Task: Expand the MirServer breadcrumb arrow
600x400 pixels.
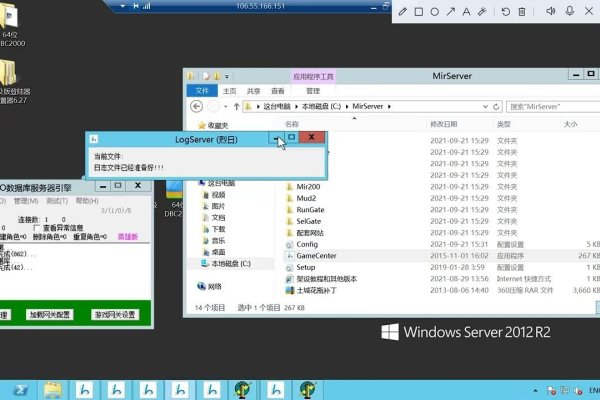Action: coord(390,105)
